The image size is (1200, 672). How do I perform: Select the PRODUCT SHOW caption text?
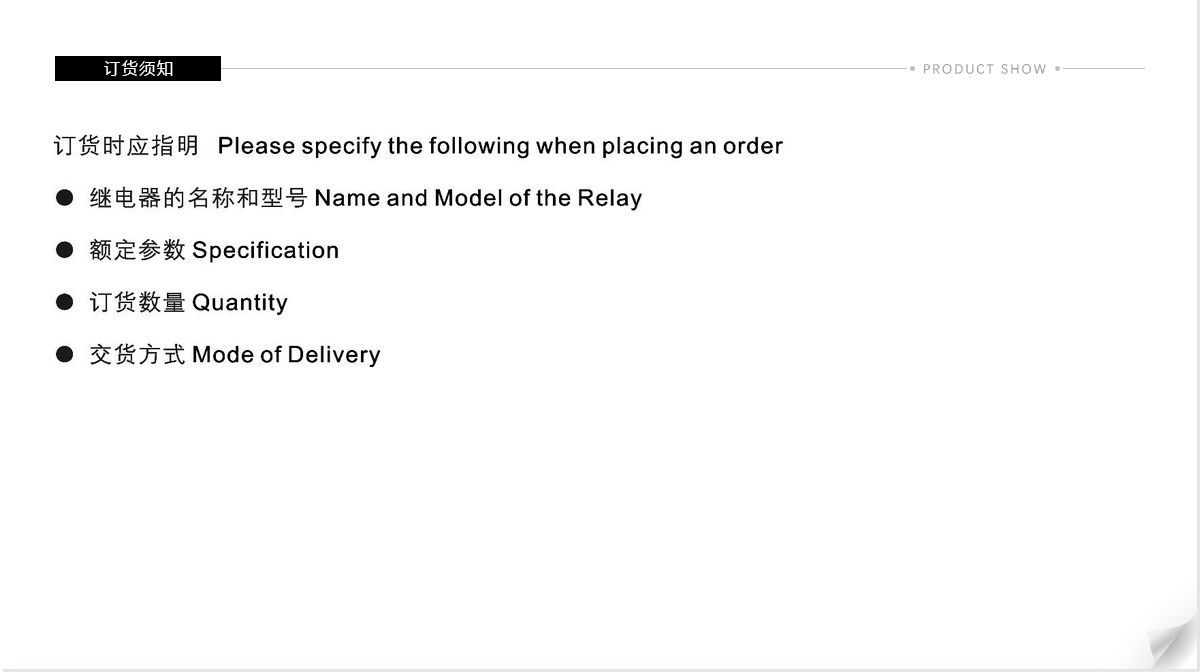[984, 69]
